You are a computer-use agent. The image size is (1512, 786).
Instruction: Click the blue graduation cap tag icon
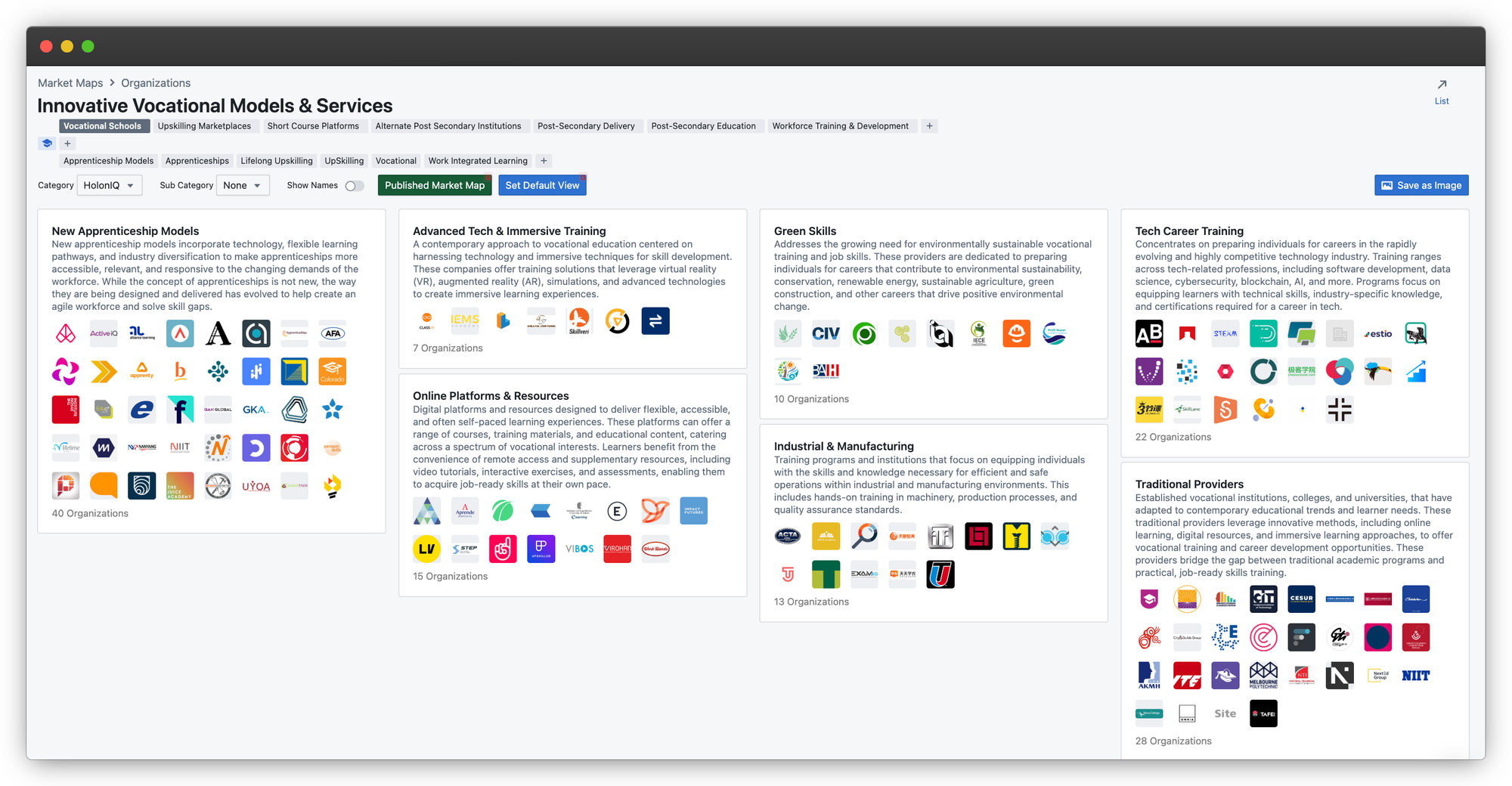click(47, 144)
